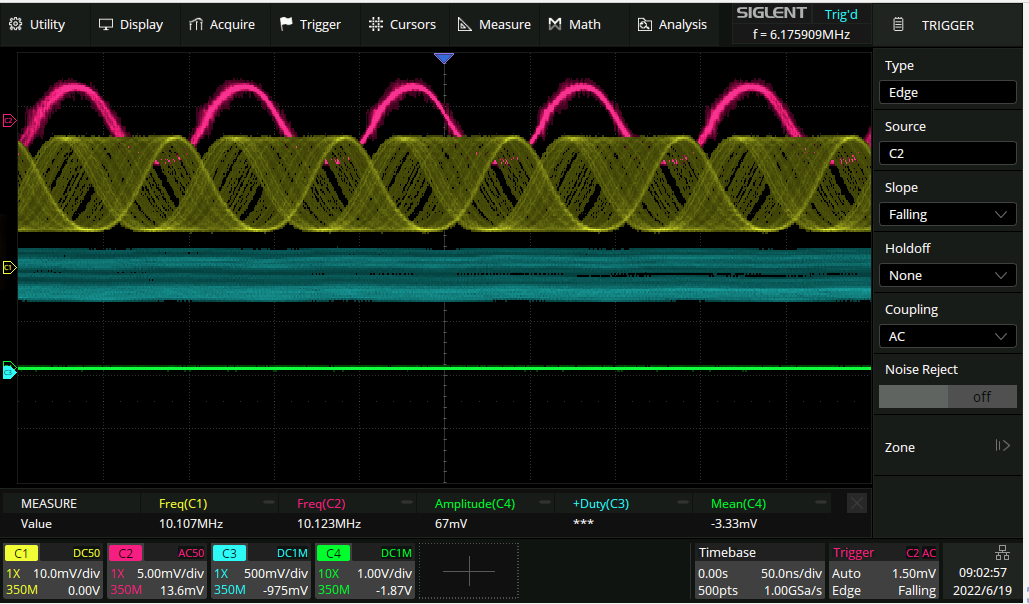This screenshot has width=1029, height=604.
Task: Open the Holdoff dropdown
Action: (x=947, y=275)
